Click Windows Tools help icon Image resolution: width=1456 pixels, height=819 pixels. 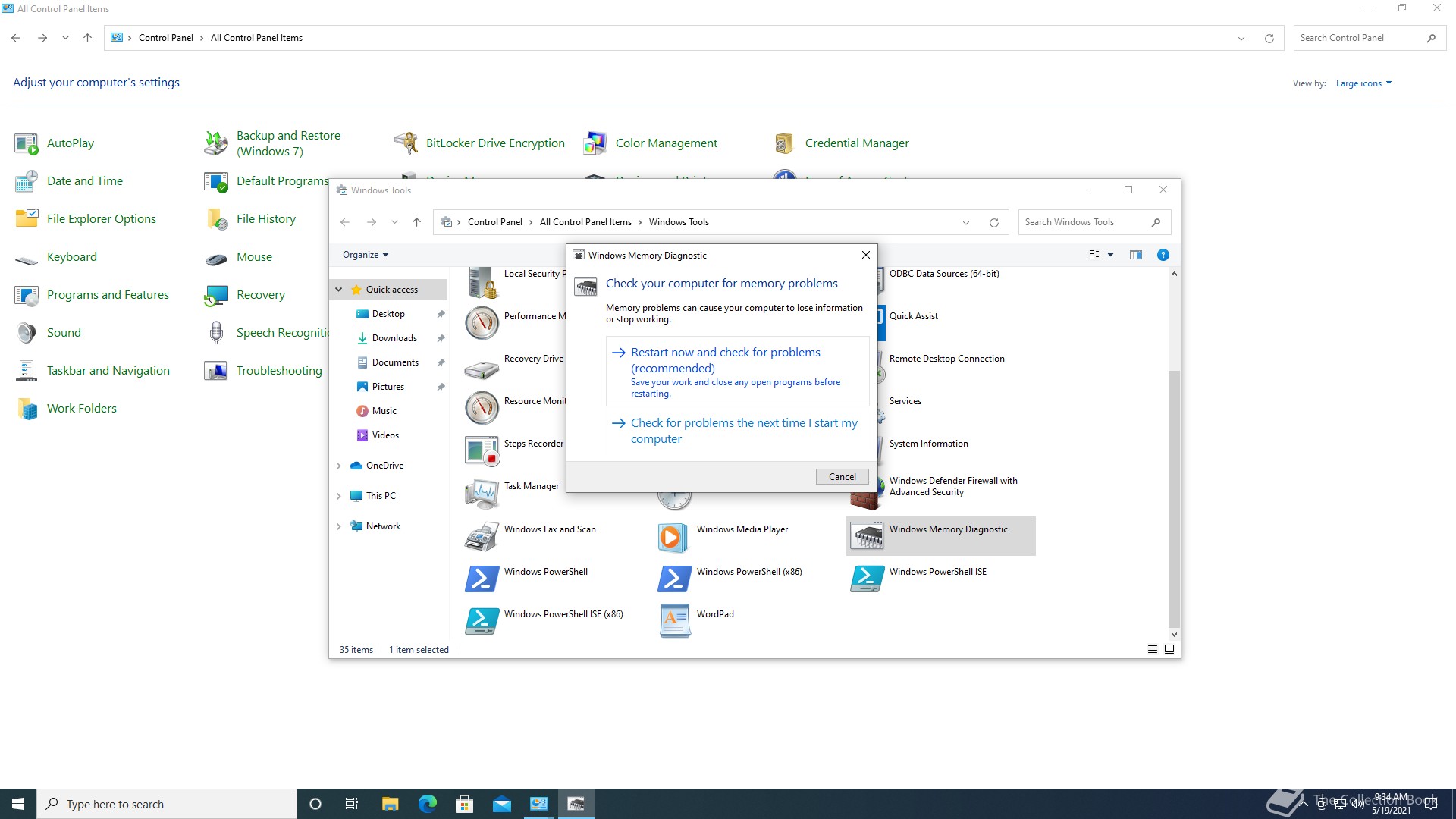[1163, 255]
